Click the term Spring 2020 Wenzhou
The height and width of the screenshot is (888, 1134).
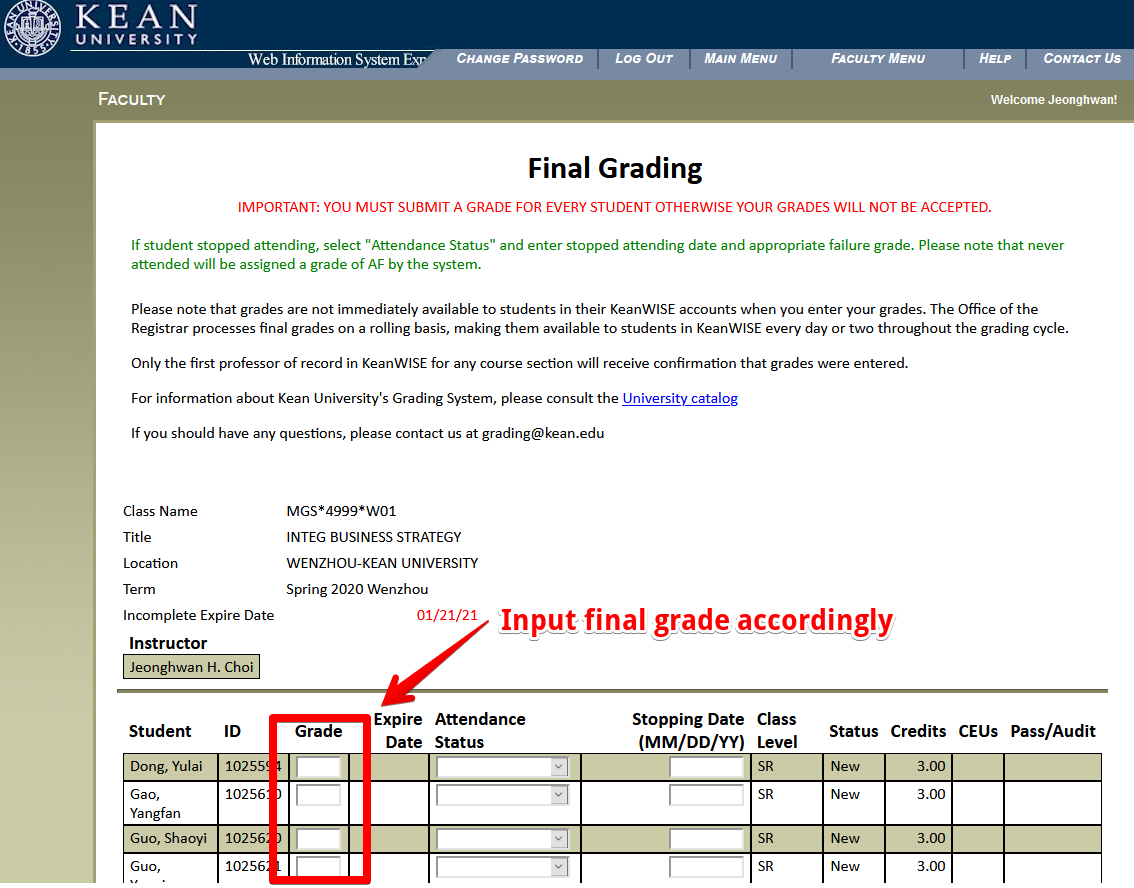click(357, 589)
